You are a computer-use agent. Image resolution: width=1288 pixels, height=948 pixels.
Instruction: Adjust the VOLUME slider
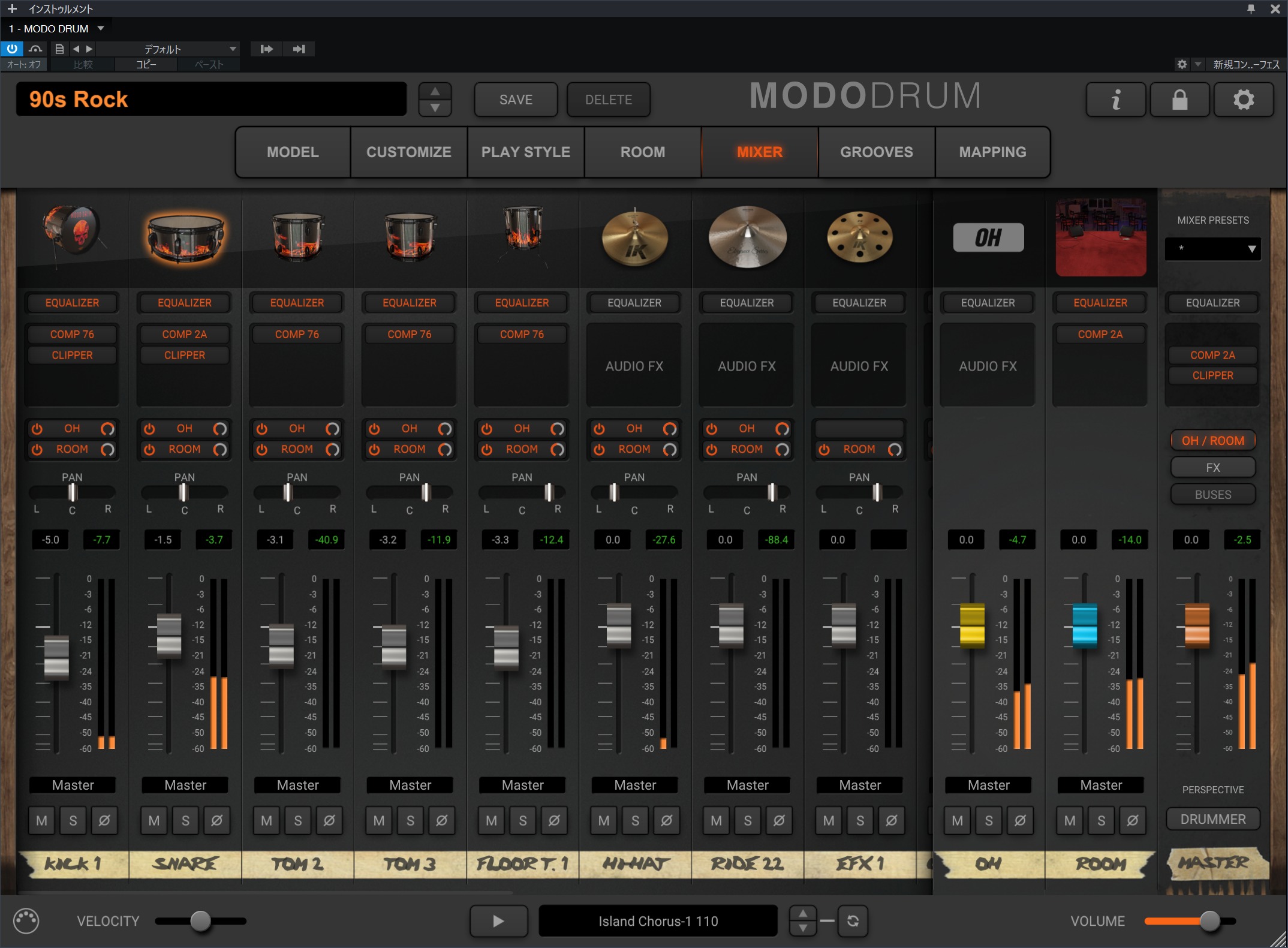click(x=1190, y=921)
